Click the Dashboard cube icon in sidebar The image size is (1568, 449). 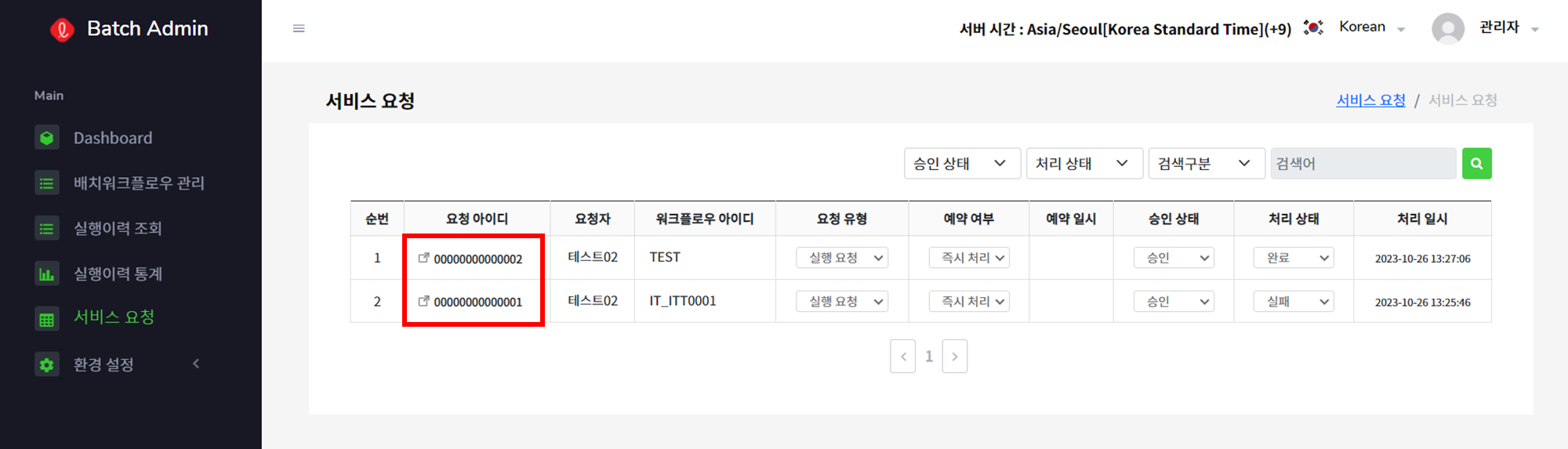click(47, 138)
